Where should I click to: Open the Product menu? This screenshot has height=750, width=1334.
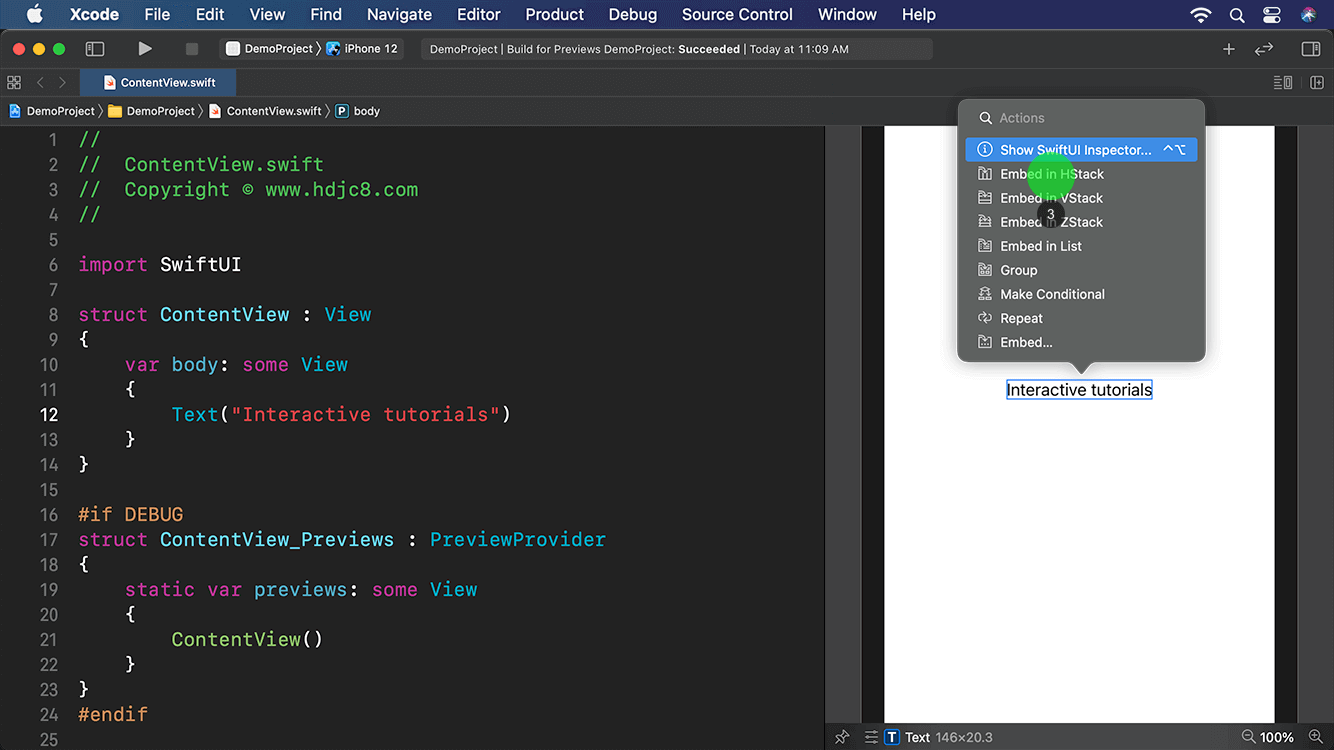point(554,14)
